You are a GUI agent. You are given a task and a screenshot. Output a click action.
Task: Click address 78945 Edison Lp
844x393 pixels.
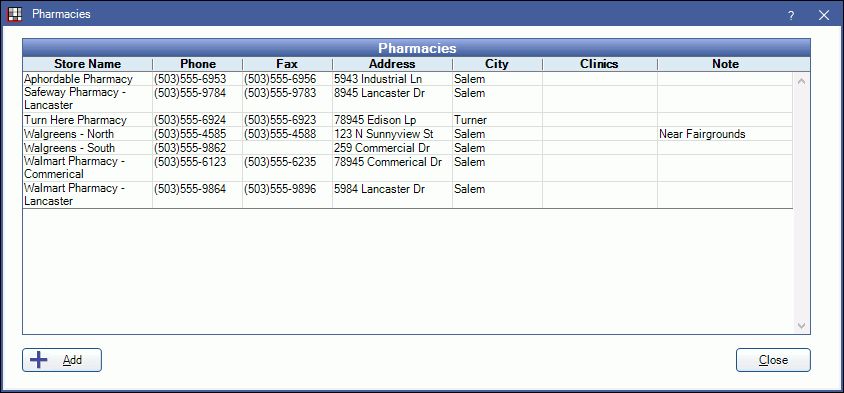tap(375, 120)
